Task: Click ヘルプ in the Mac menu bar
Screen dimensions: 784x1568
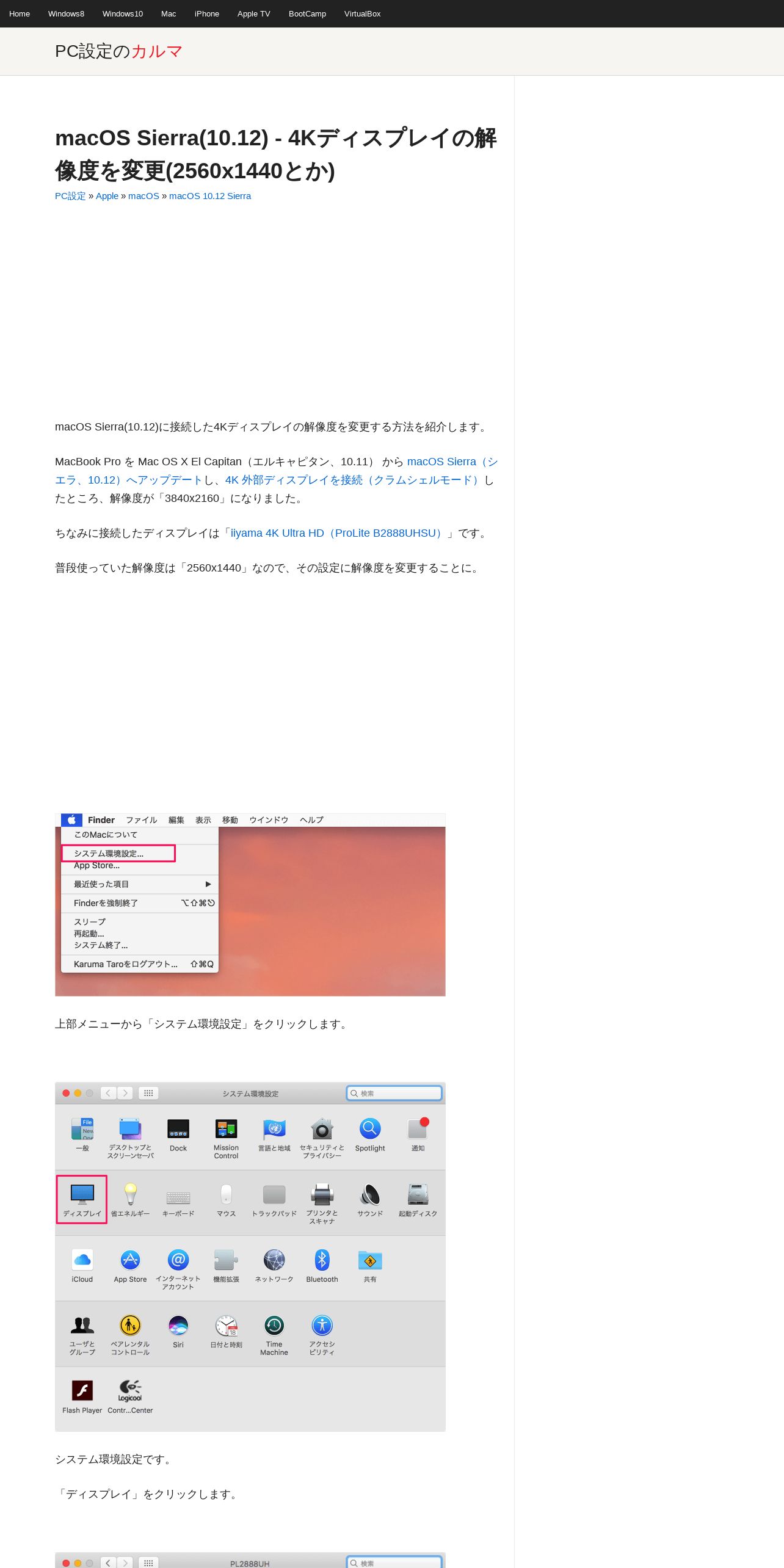Action: point(311,820)
